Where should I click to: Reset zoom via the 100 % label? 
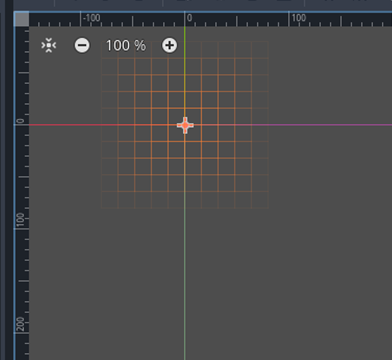[126, 45]
